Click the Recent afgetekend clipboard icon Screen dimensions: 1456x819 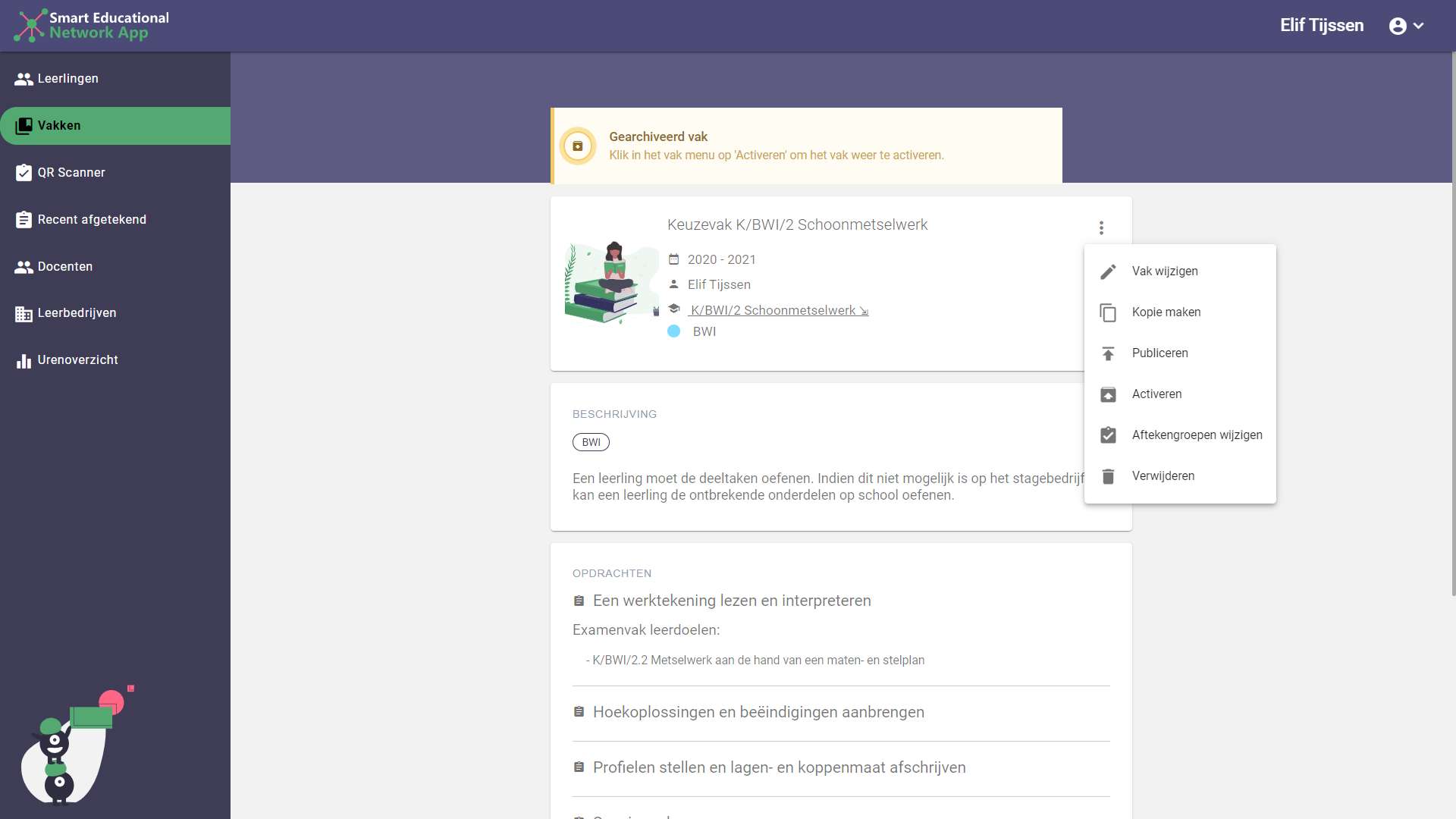pos(24,220)
